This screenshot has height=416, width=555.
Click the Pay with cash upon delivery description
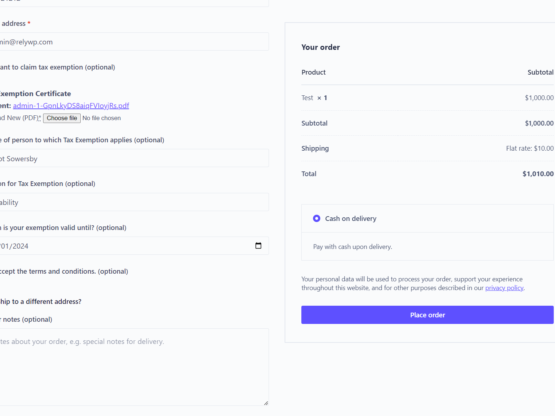[x=352, y=246]
